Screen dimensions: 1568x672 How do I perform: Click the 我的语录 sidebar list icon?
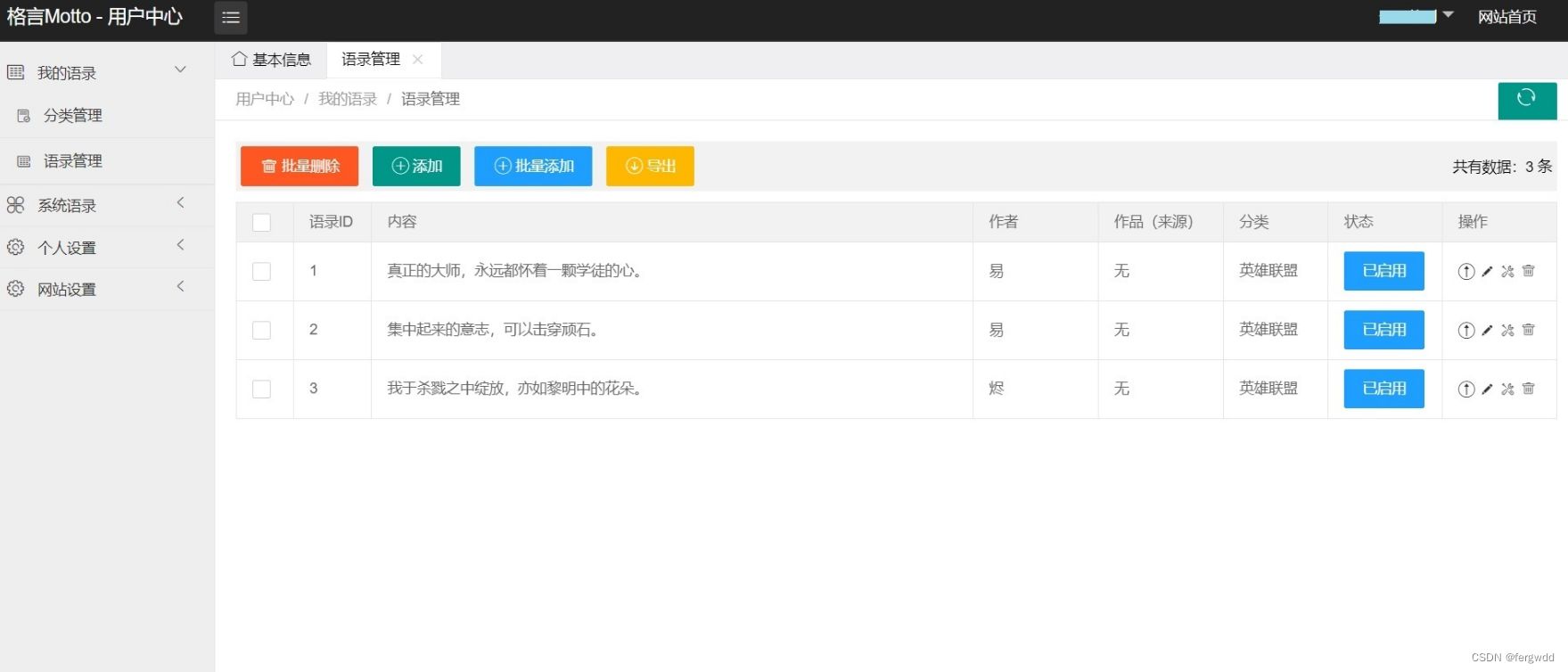click(15, 72)
